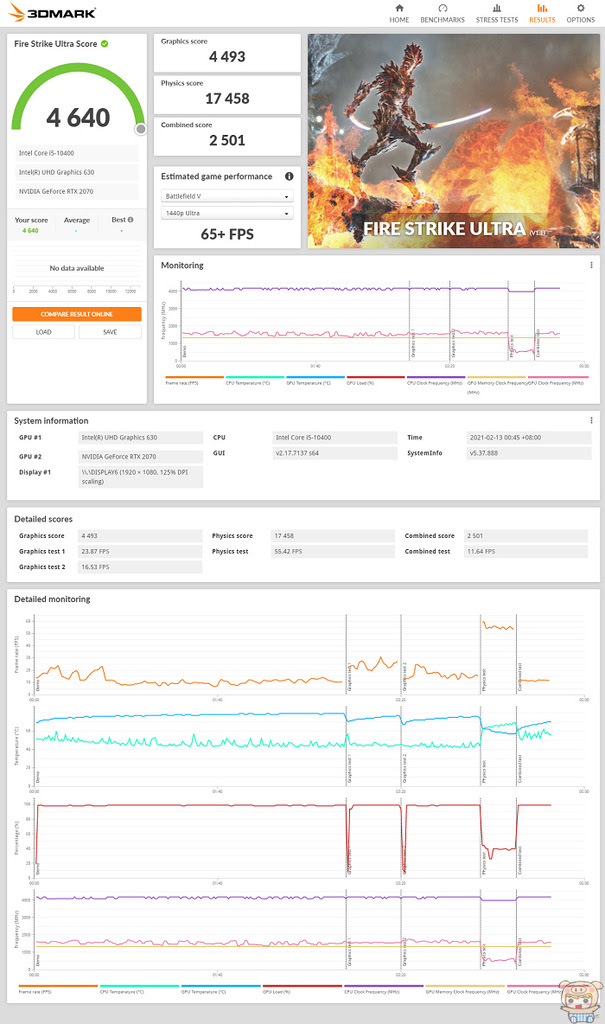This screenshot has height=1024, width=605.
Task: Click the green validated checkmark beside Fire Strike Ultra Score
Action: coord(105,44)
